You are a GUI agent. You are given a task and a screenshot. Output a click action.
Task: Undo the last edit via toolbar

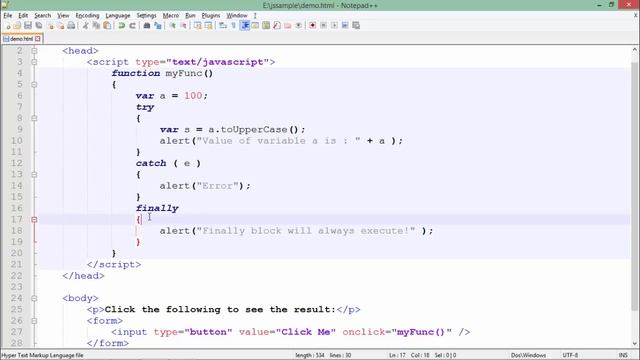(121, 26)
